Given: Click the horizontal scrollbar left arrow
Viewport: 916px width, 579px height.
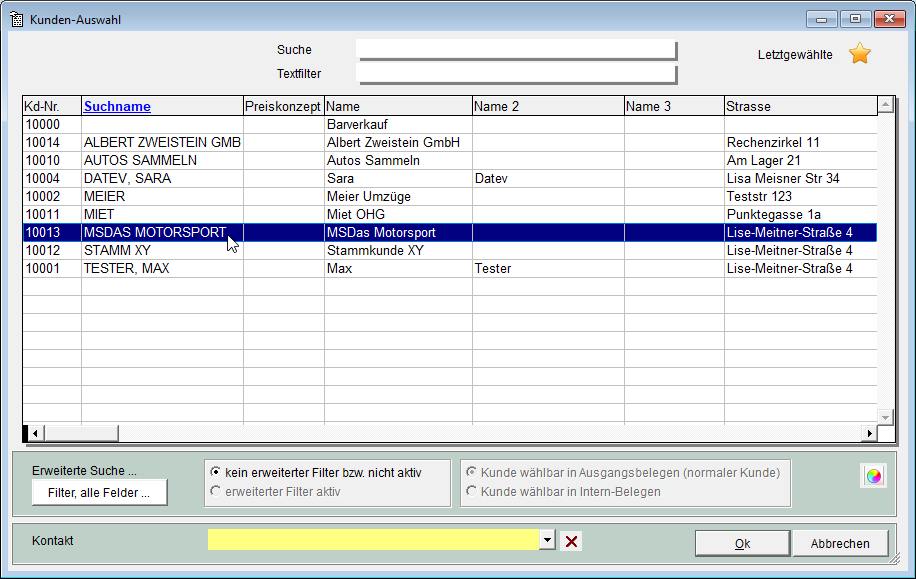Looking at the screenshot, I should (35, 433).
